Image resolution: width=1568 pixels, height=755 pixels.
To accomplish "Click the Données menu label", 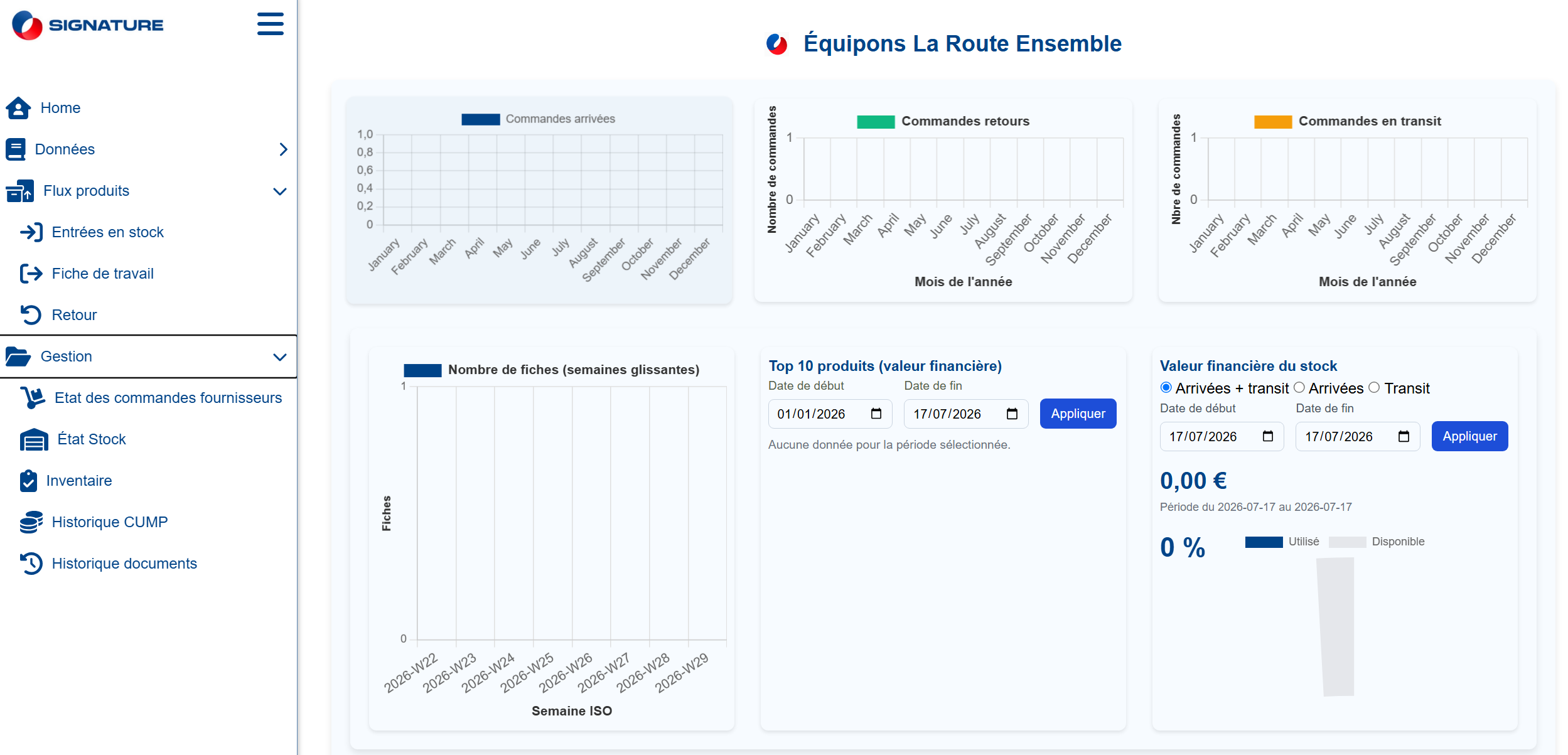I will click(65, 149).
